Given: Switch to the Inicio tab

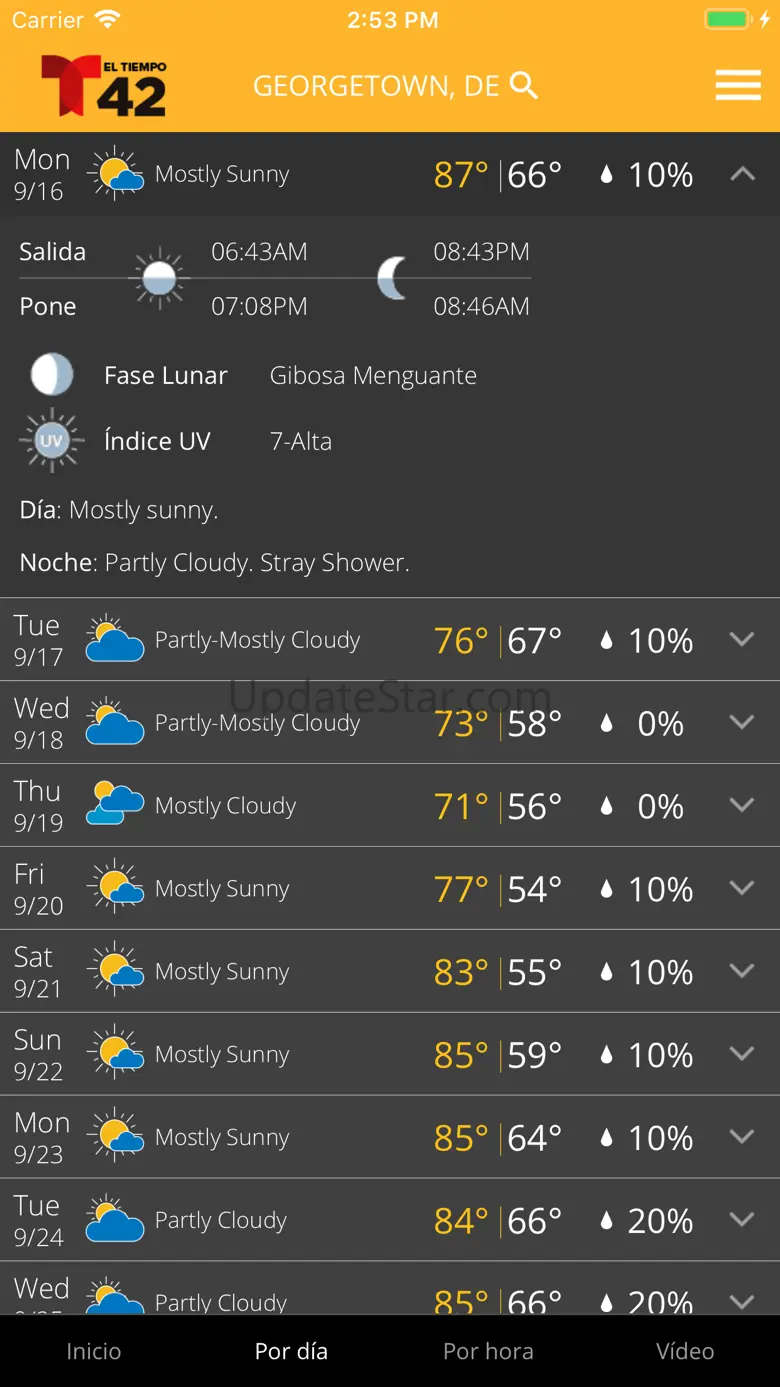Looking at the screenshot, I should pos(93,1351).
